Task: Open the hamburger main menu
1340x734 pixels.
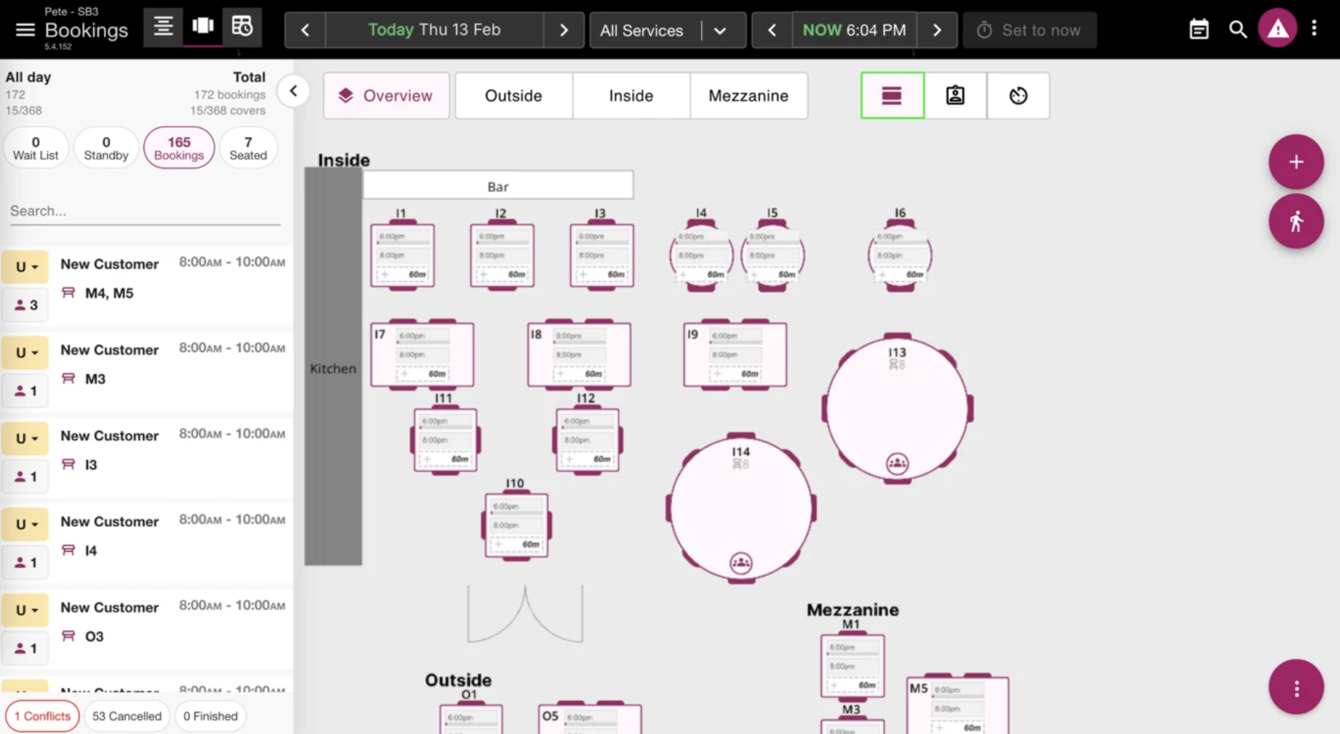Action: [x=25, y=30]
